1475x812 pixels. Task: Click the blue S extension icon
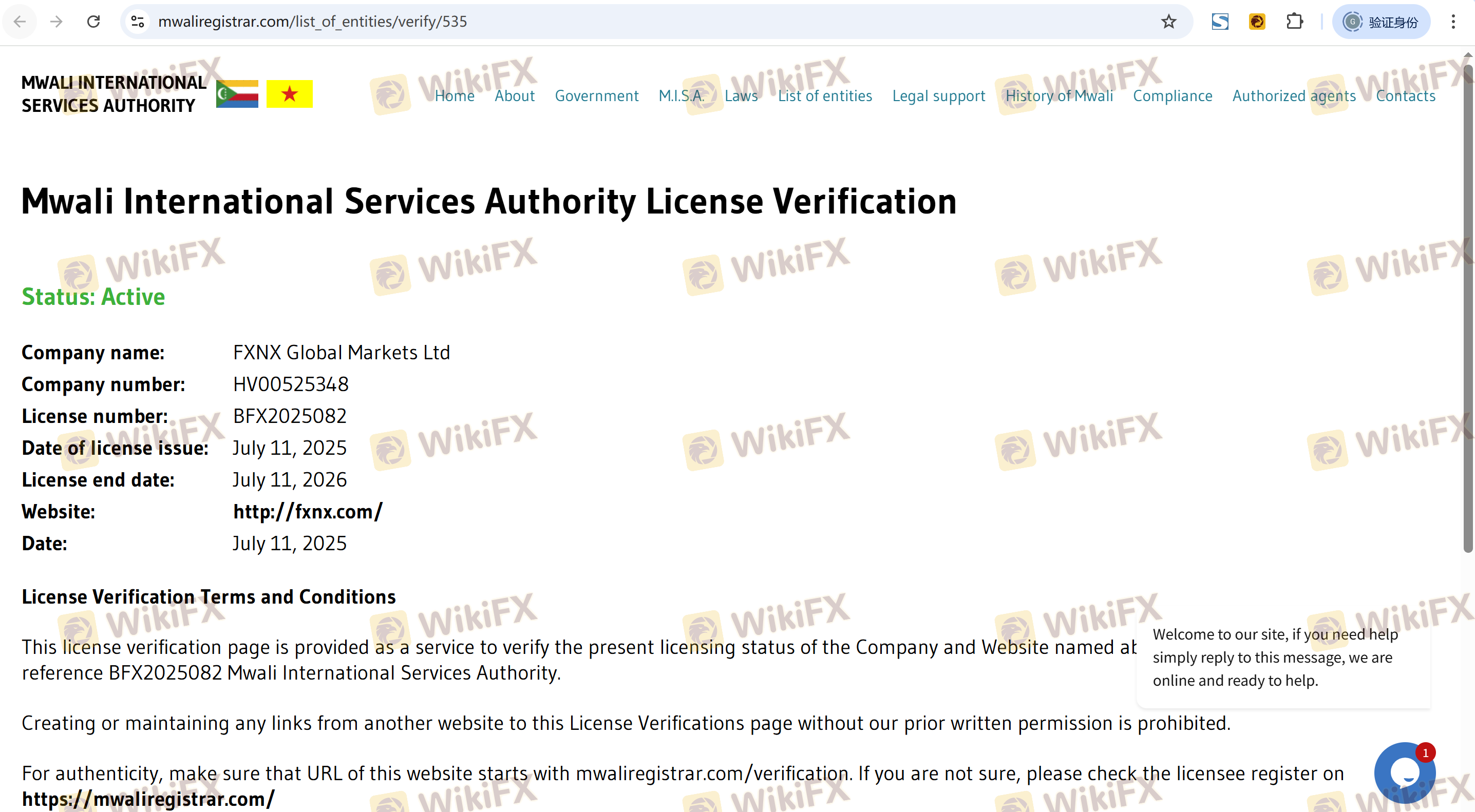1220,22
